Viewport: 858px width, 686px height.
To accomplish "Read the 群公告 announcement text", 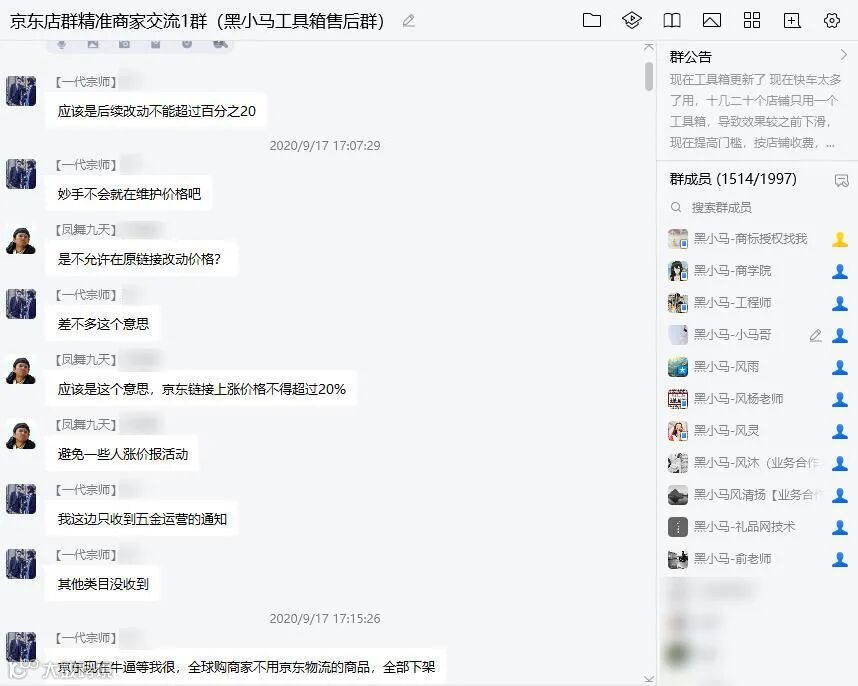I will point(755,111).
